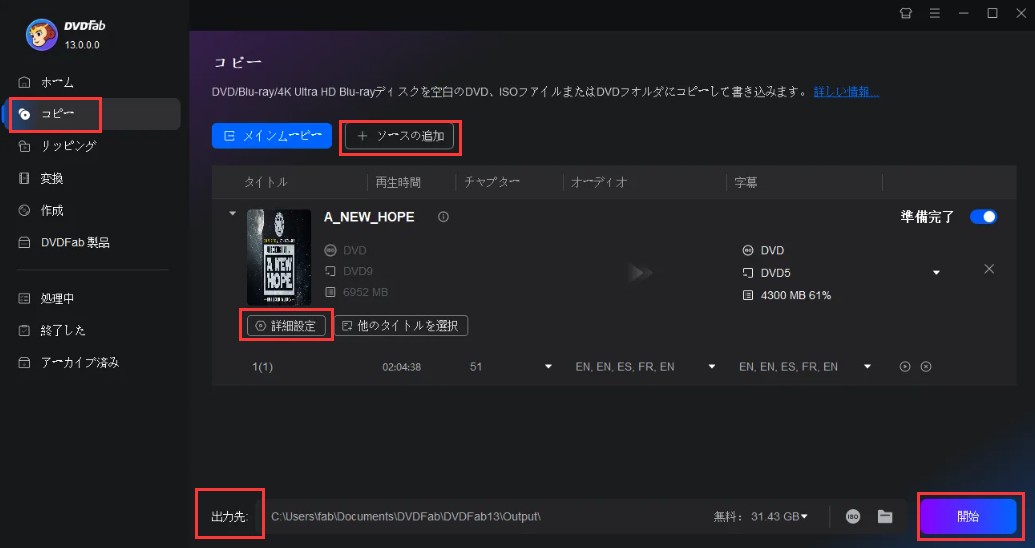Open the skin/theme shirt icon

[x=906, y=13]
